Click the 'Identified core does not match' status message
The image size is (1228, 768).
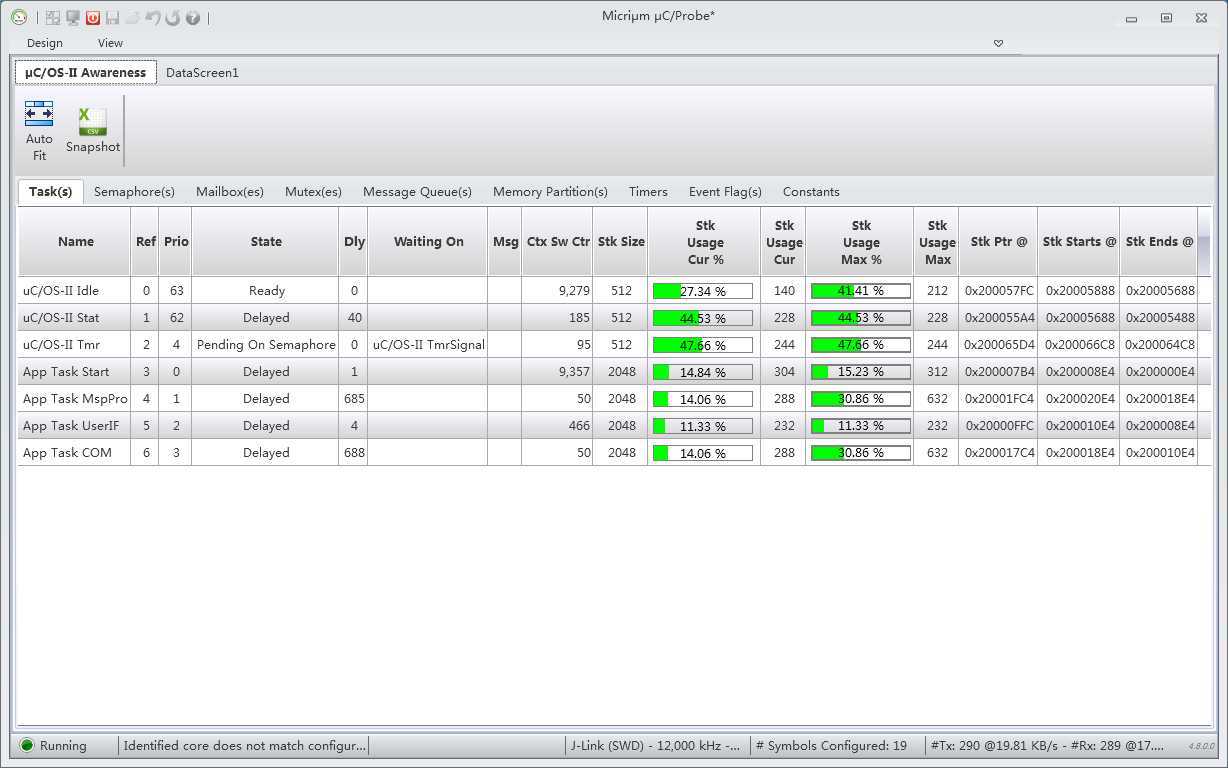[245, 746]
